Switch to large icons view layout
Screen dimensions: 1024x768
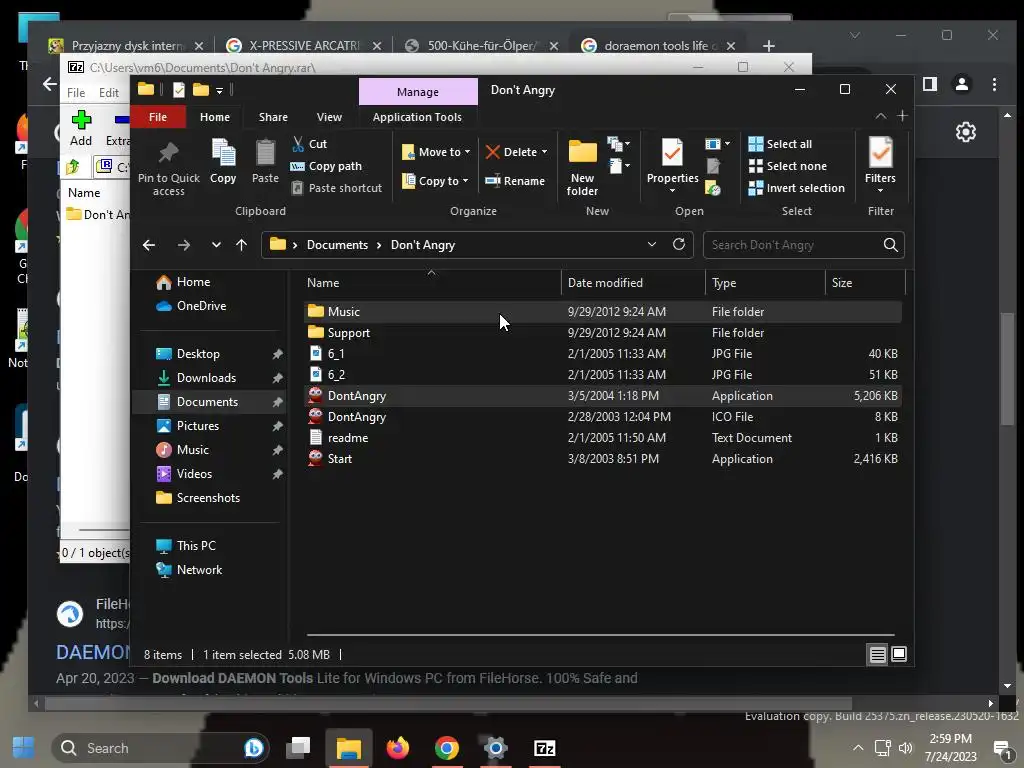[899, 654]
